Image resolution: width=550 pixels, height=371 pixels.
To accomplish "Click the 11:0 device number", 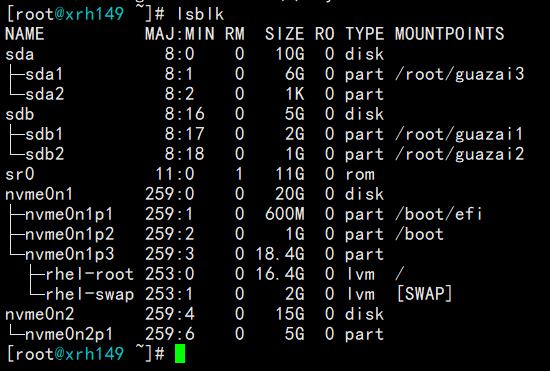I will (x=175, y=174).
